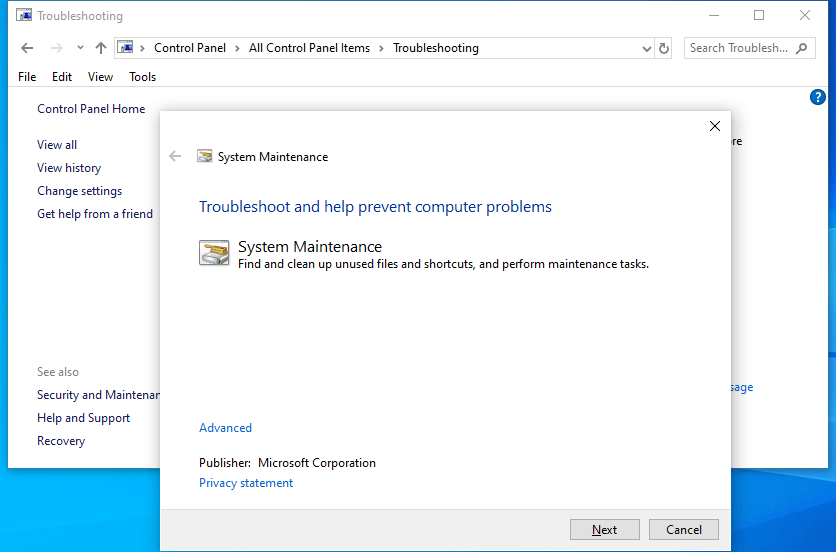The height and width of the screenshot is (552, 836).
Task: Close the System Maintenance dialog
Action: [x=714, y=126]
